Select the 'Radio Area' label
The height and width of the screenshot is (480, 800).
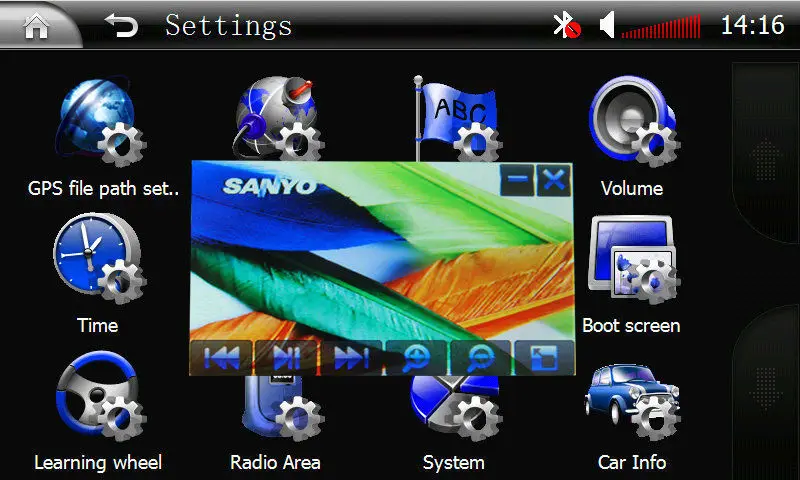click(275, 462)
